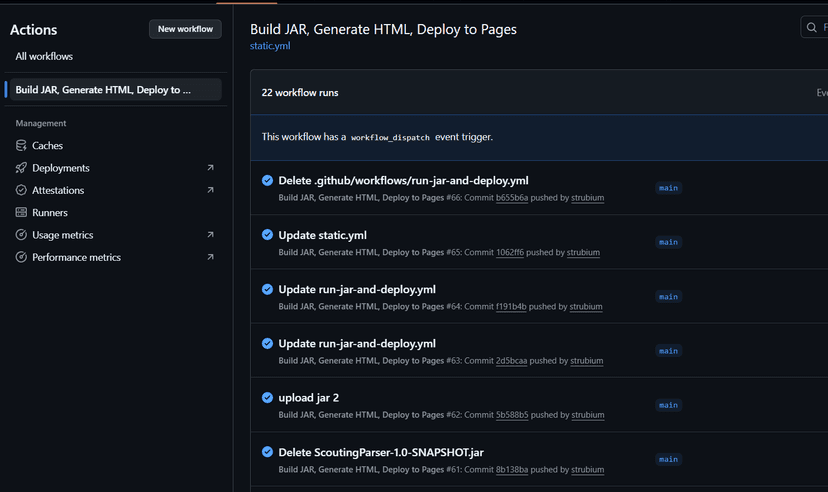Select All workflows in sidebar
Image resolution: width=828 pixels, height=492 pixels.
(x=44, y=57)
